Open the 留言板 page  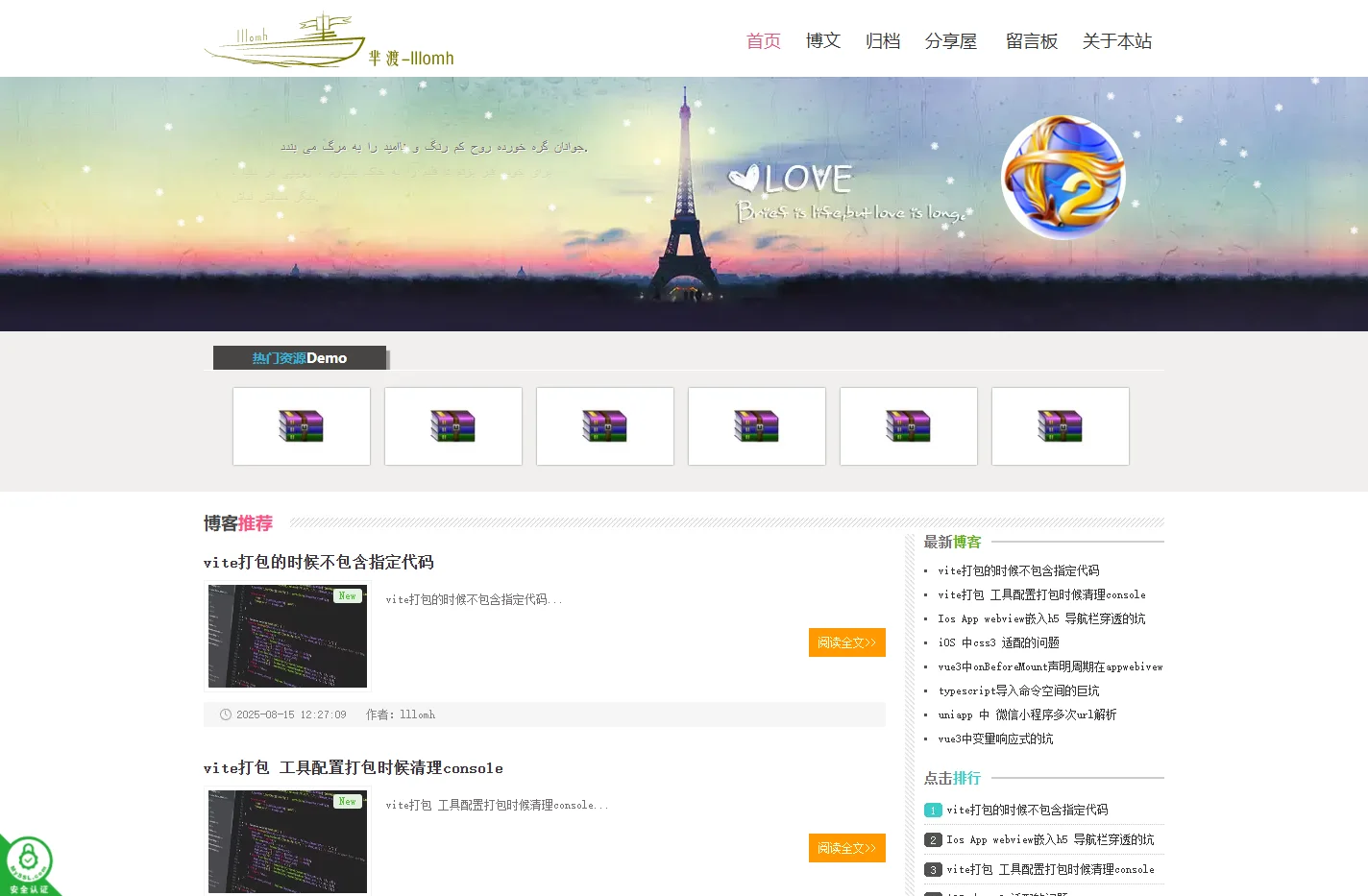[1032, 40]
